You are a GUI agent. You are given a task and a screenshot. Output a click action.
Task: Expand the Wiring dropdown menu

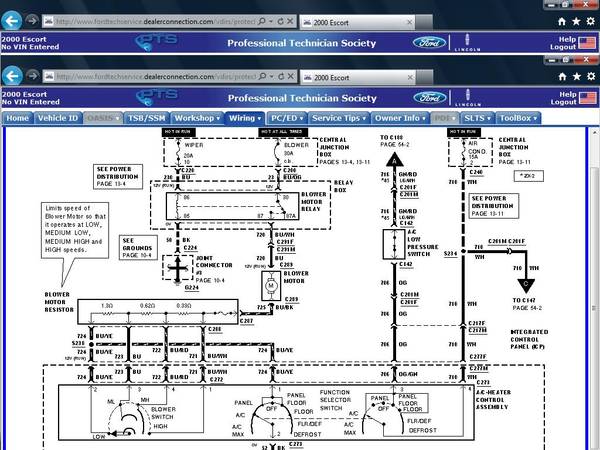[243, 118]
